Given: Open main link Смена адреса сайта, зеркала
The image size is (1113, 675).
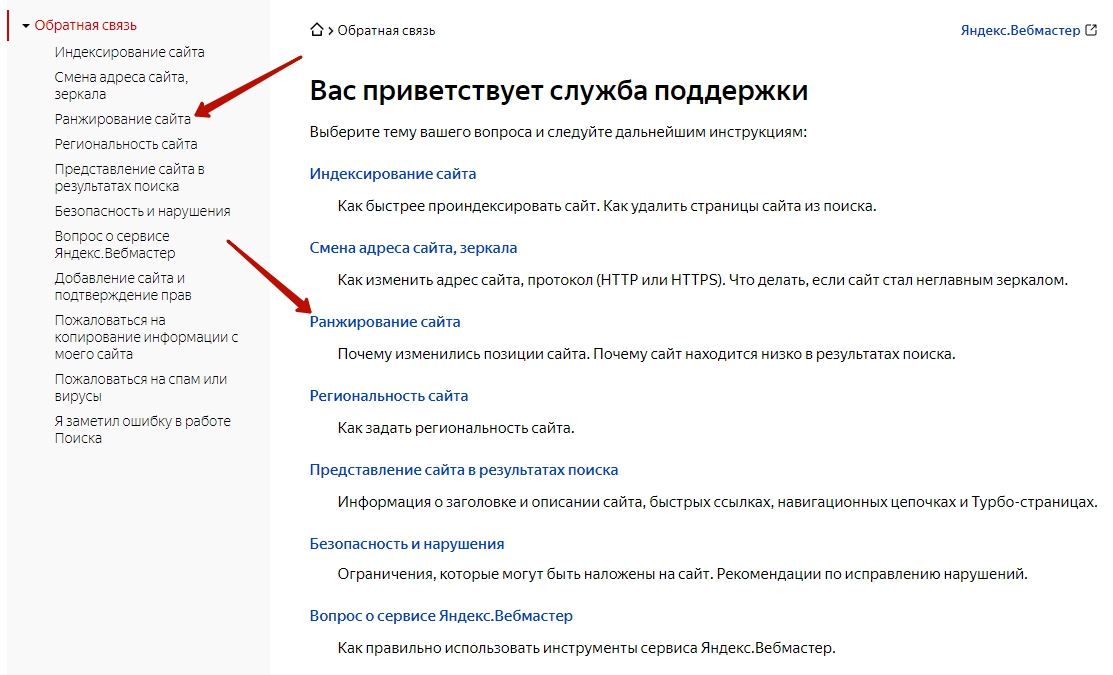Looking at the screenshot, I should tap(413, 248).
